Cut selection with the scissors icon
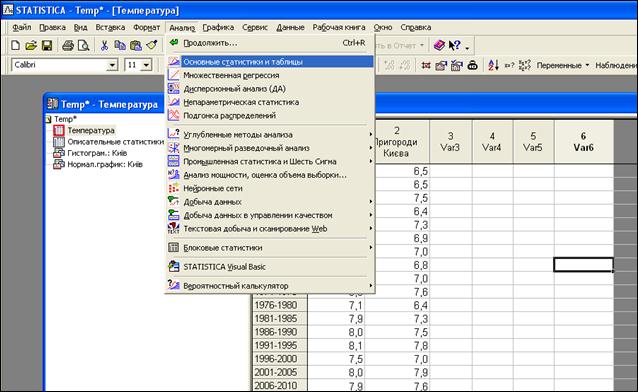 tap(104, 45)
